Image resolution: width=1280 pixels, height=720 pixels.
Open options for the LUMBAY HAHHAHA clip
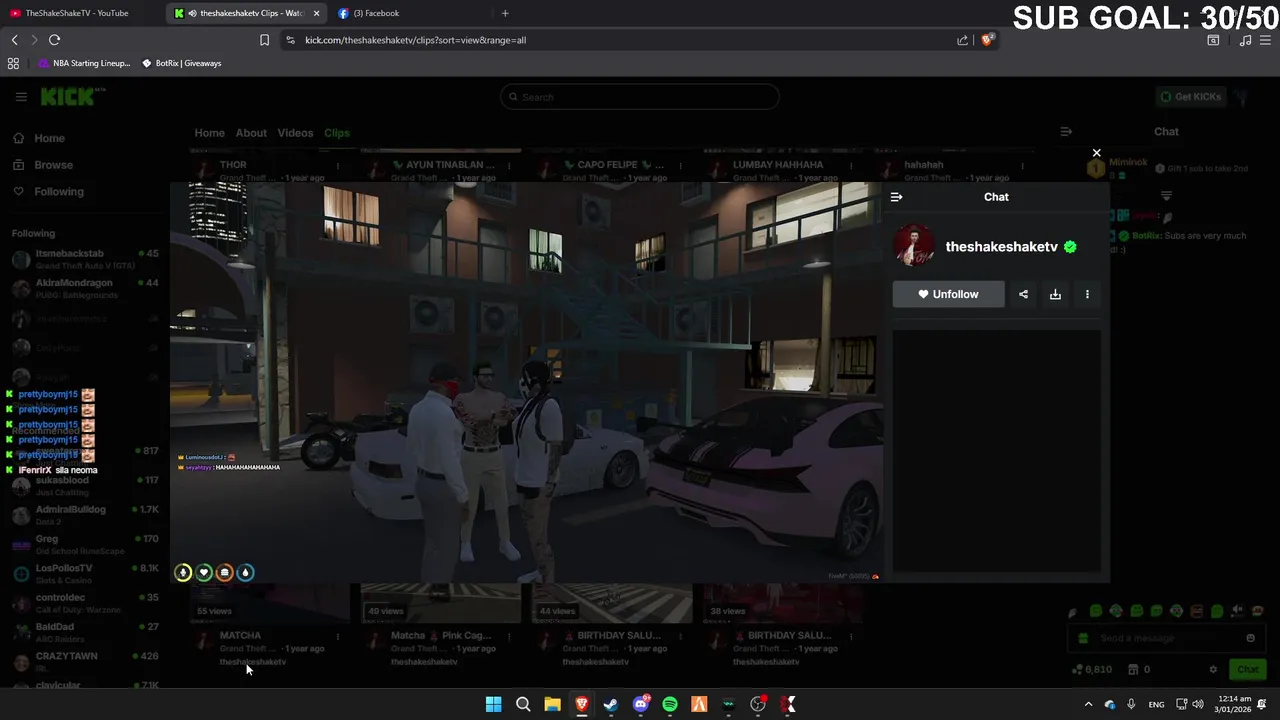click(x=851, y=165)
